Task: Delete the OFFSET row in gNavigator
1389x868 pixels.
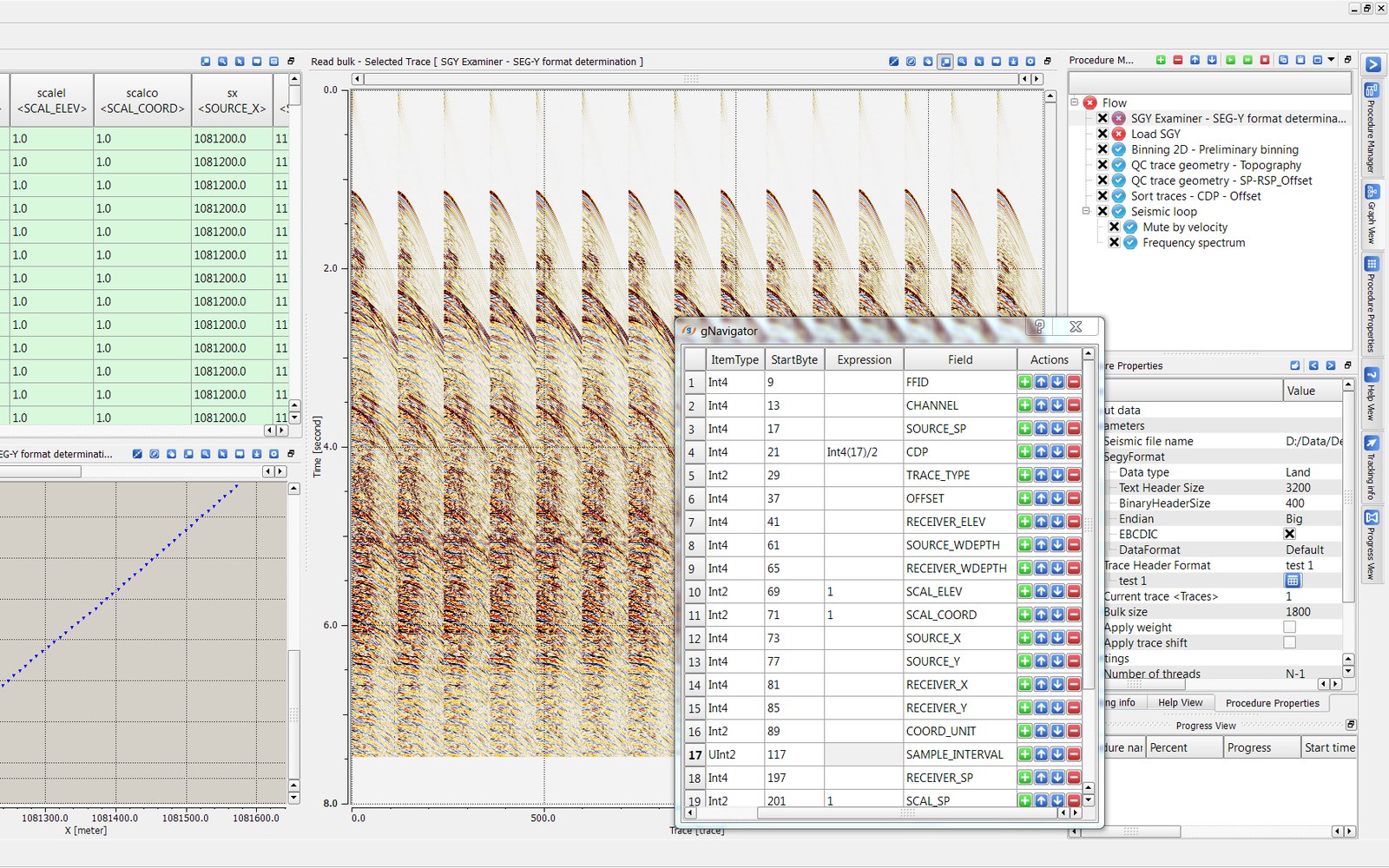Action: coord(1074,498)
